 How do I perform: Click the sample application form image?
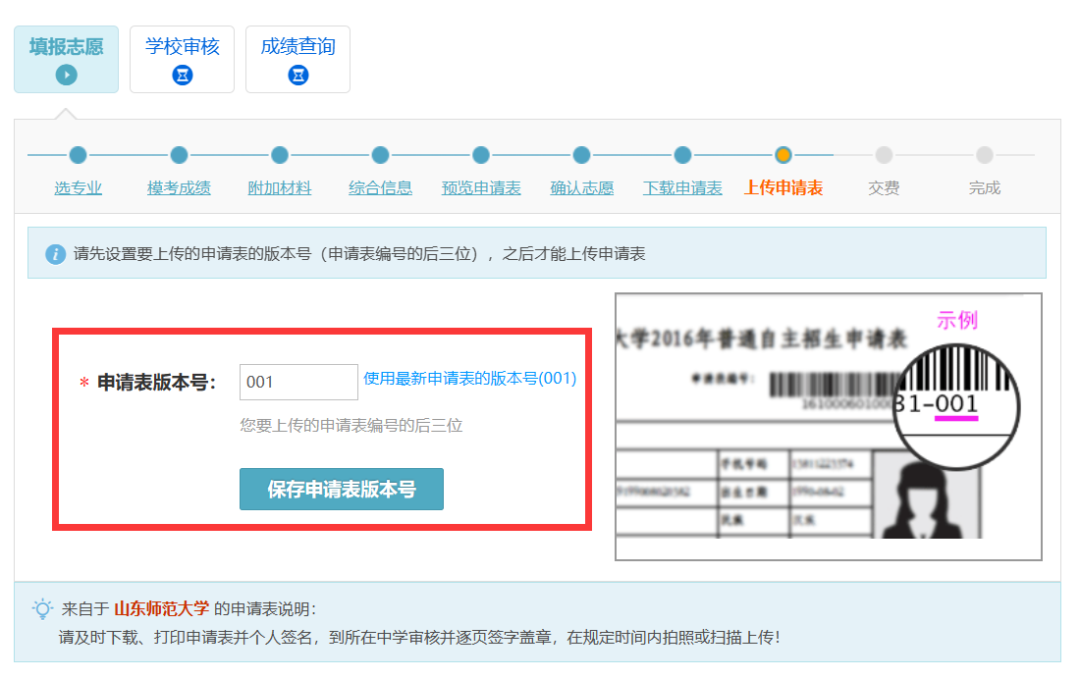(x=828, y=427)
